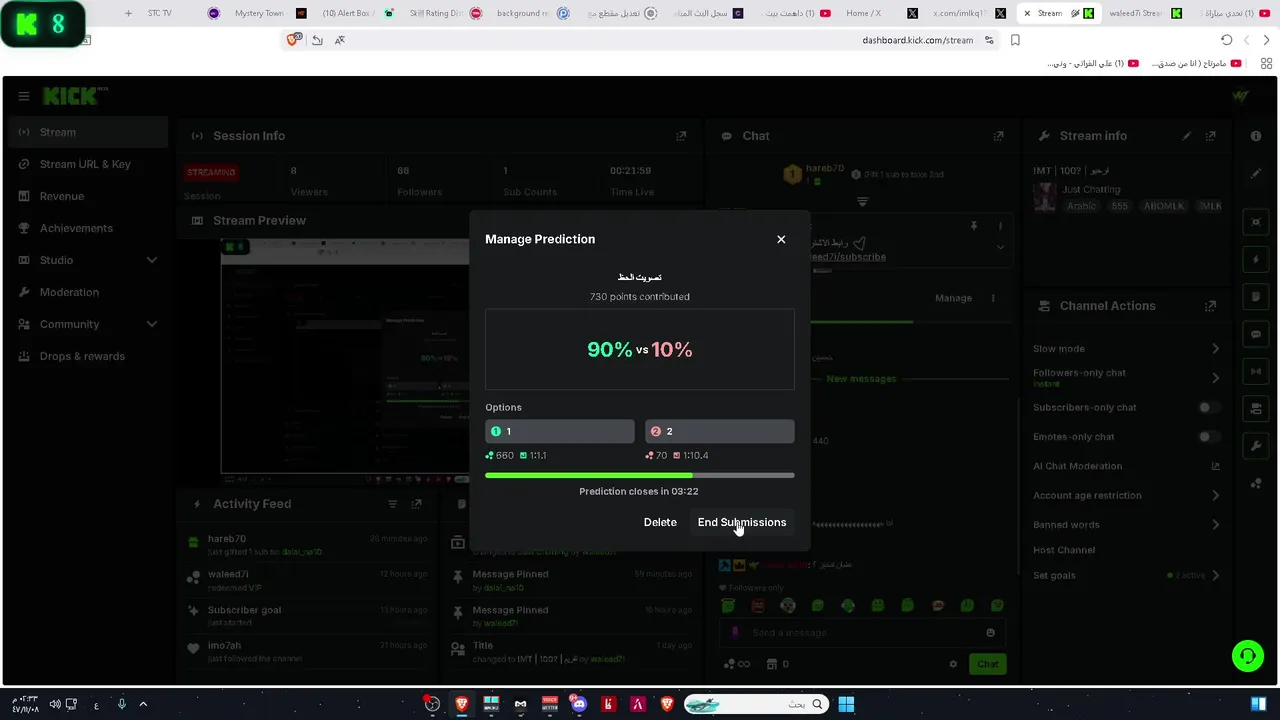Pop out Stream info panel

coord(1211,136)
